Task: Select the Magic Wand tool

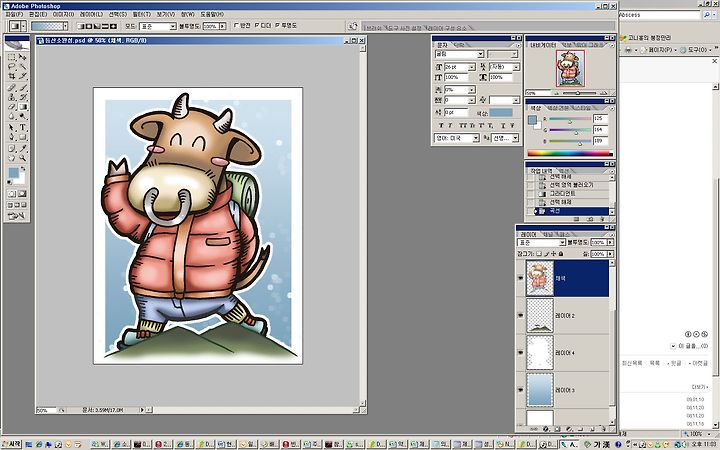Action: (22, 67)
